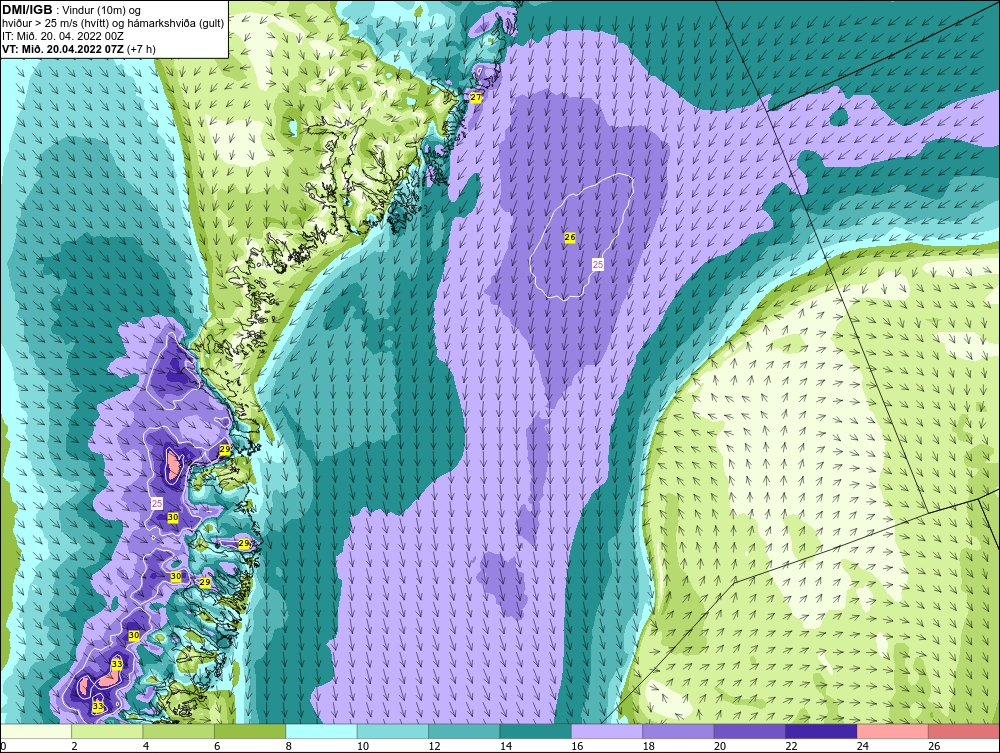Click the legend scale number 22
The image size is (1000, 753).
pos(791,746)
